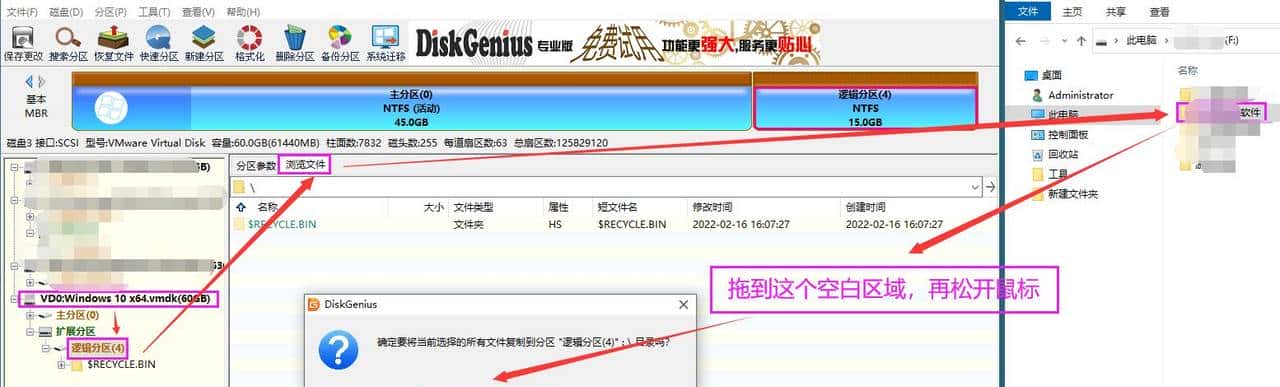Collapse the 逻辑分区(4) tree node
This screenshot has height=387, width=1280.
(45, 348)
